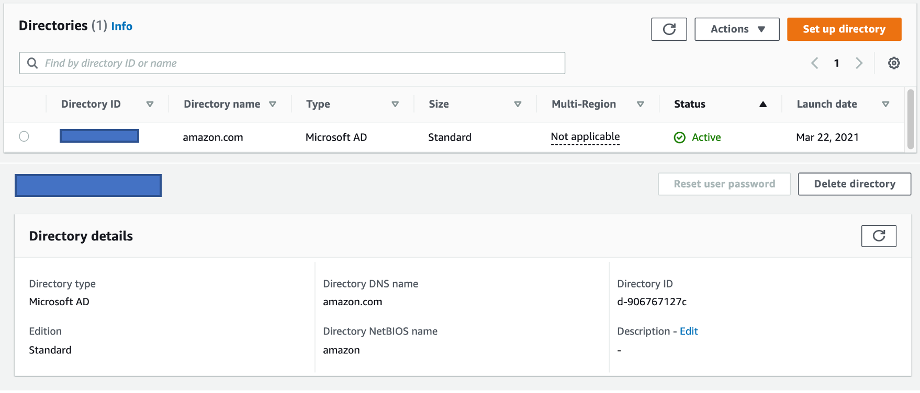Click the Delete directory button
The width and height of the screenshot is (920, 393).
(854, 184)
